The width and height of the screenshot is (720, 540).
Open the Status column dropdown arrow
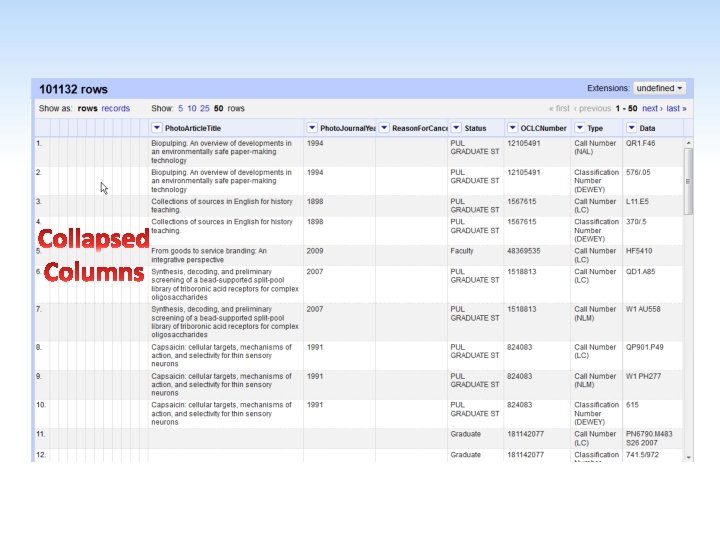[x=456, y=128]
